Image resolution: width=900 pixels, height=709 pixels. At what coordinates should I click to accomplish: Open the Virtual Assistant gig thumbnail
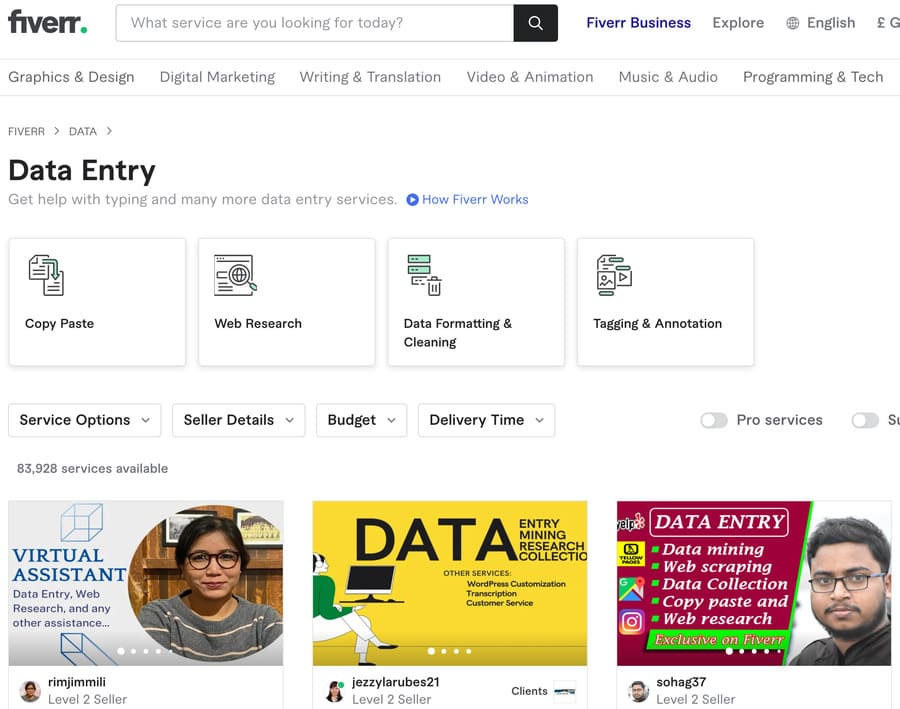point(146,583)
